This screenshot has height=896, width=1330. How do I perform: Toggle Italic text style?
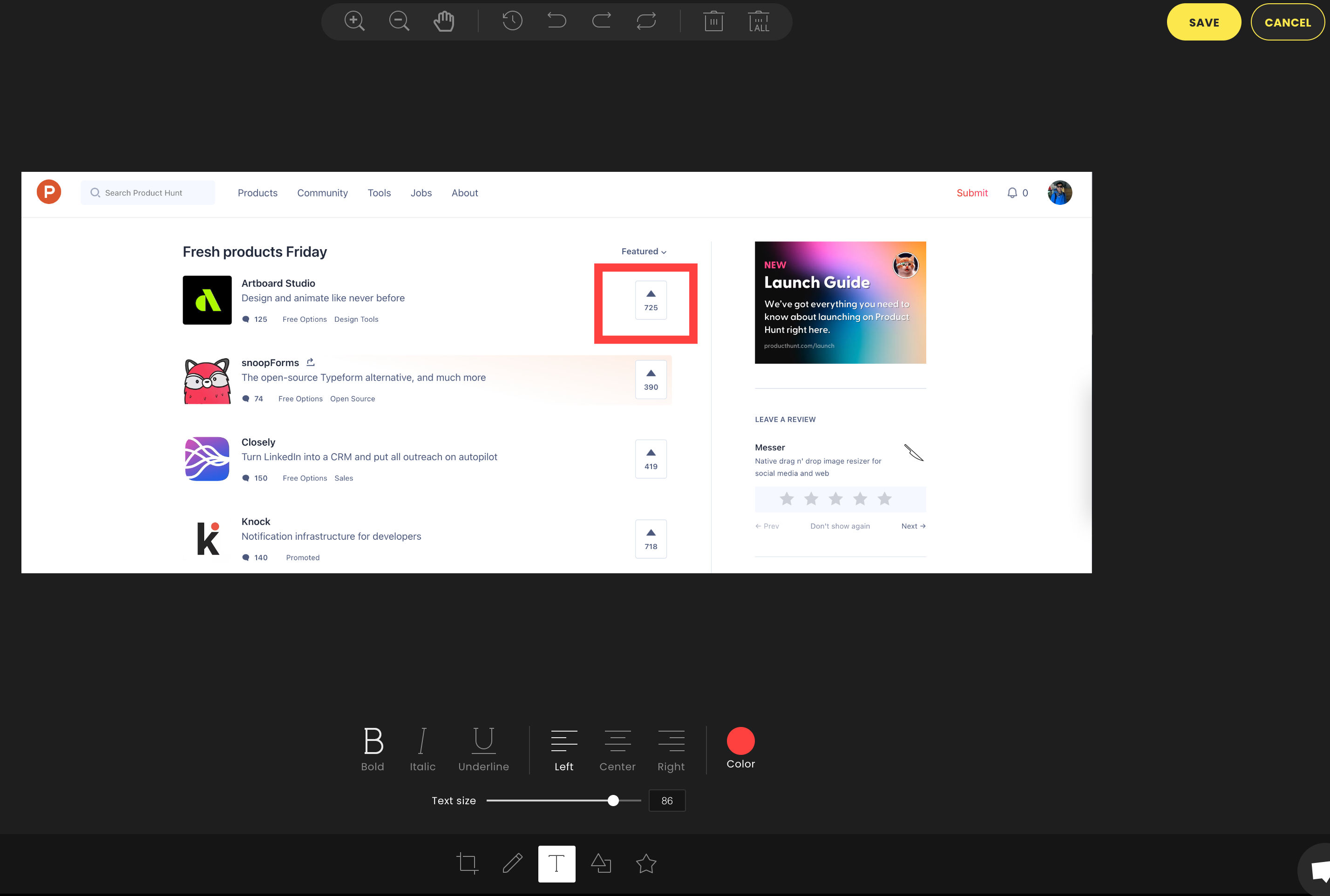(422, 750)
